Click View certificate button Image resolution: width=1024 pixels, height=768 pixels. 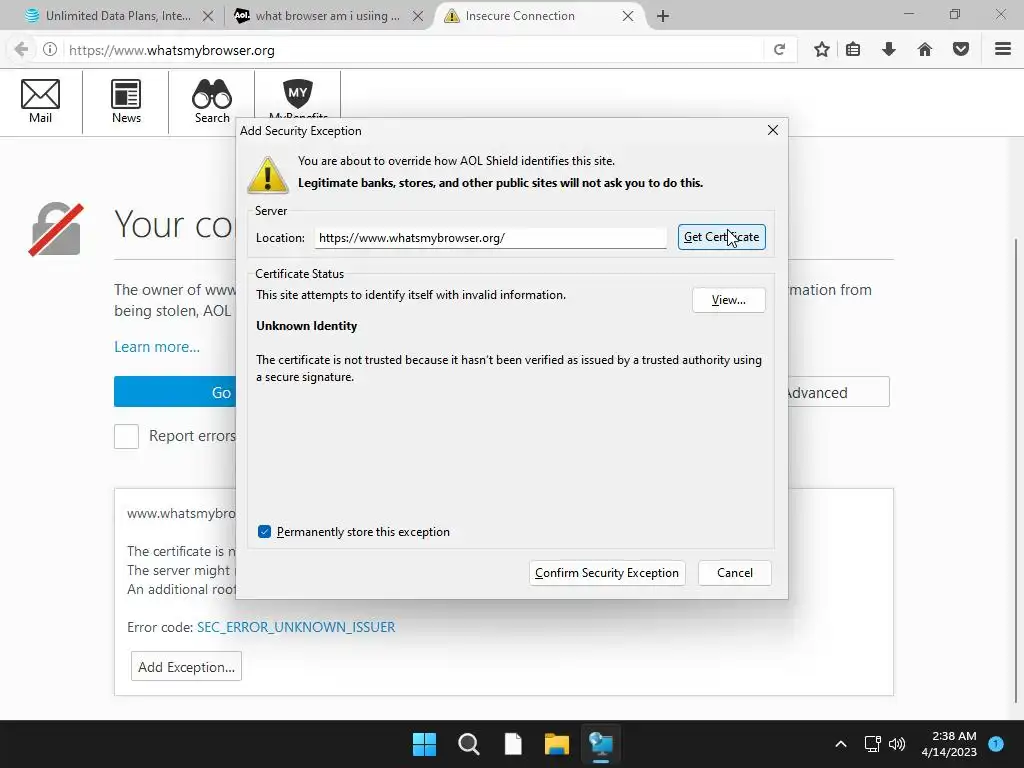(729, 300)
